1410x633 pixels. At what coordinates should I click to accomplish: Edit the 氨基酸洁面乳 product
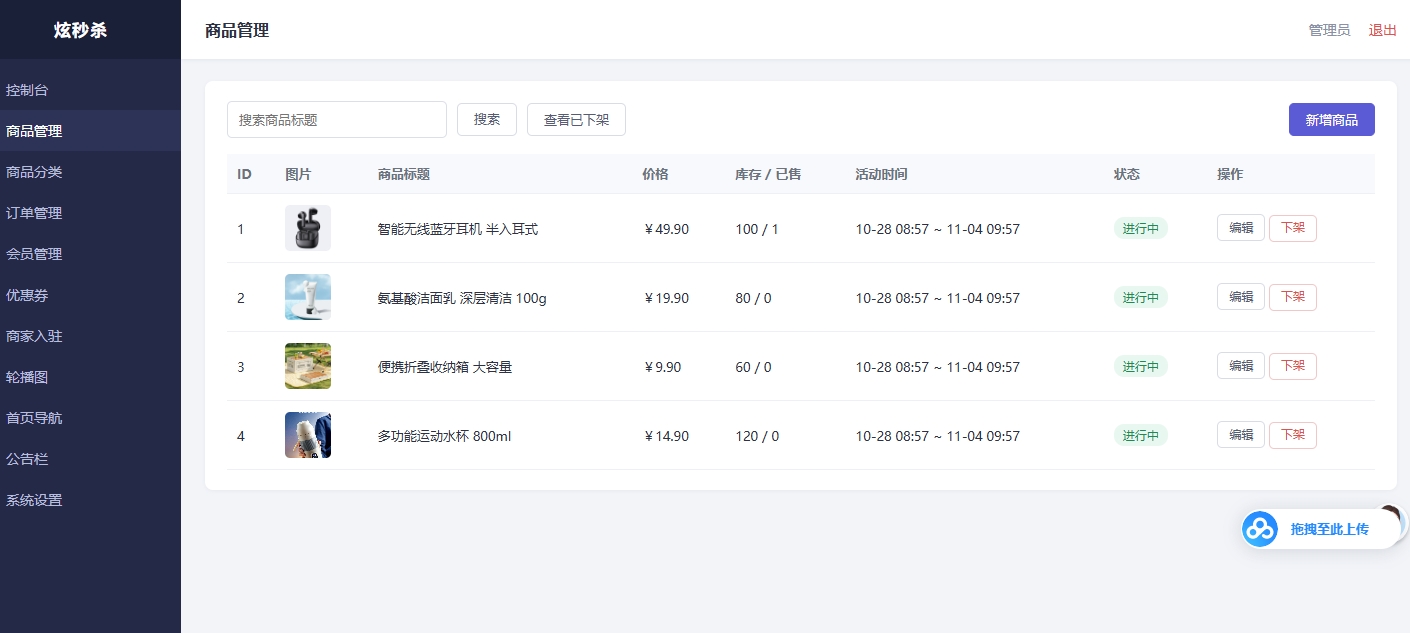[x=1241, y=297]
